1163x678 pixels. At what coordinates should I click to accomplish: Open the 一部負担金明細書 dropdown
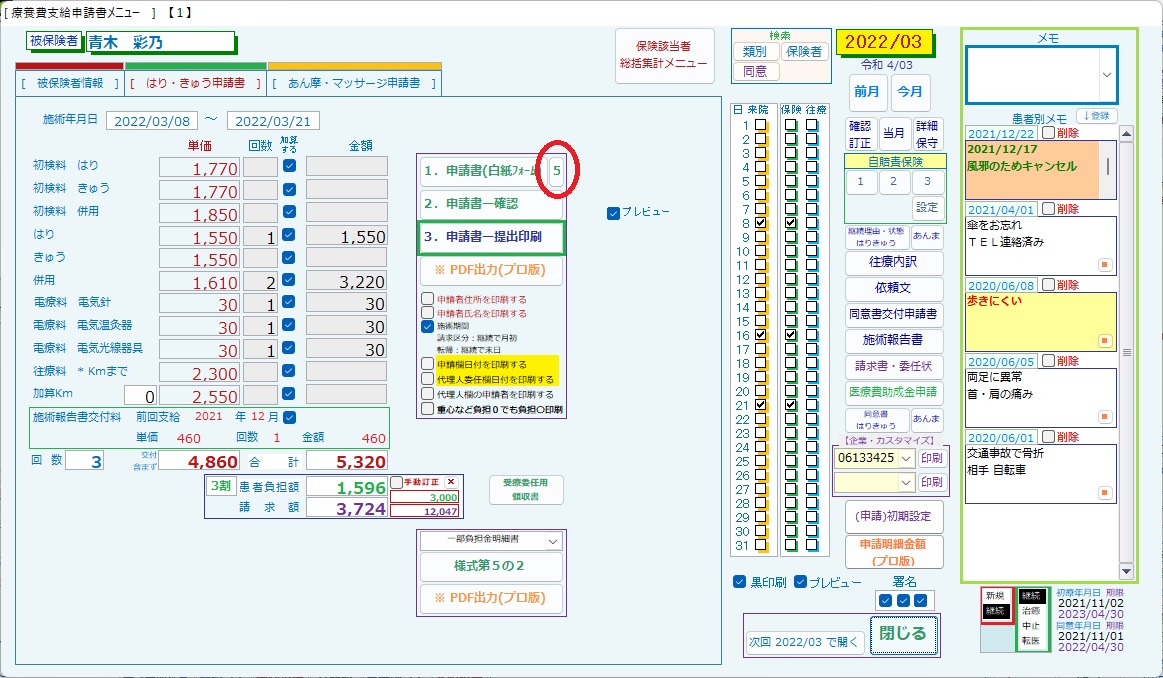point(553,542)
